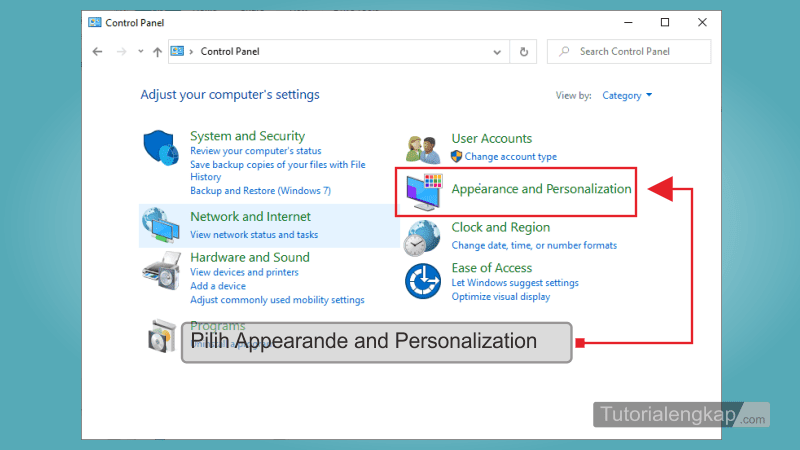Open System and Security category
The image size is (800, 450).
247,136
